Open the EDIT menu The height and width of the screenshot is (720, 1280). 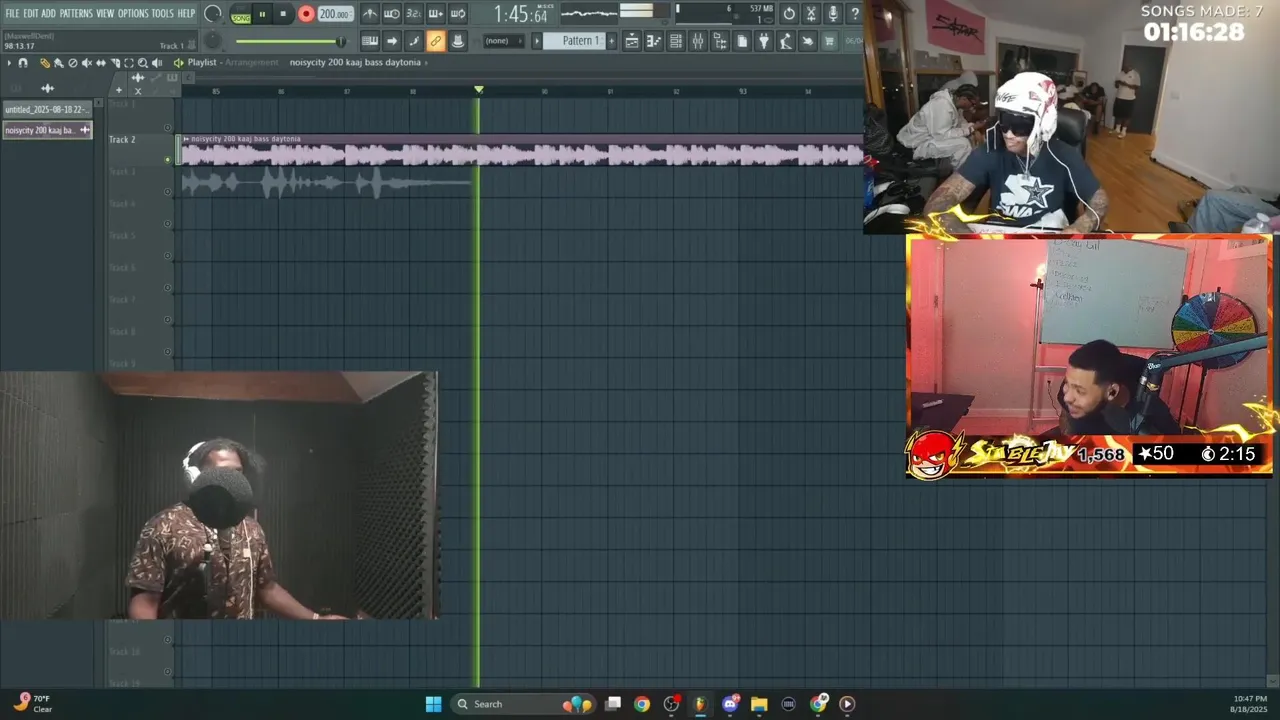pos(31,13)
